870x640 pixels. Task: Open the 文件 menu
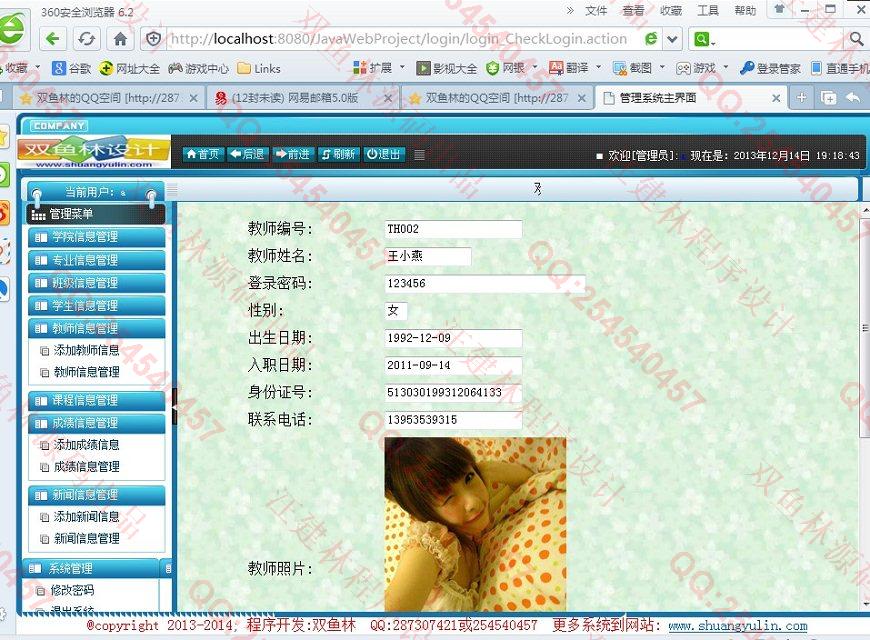point(596,11)
